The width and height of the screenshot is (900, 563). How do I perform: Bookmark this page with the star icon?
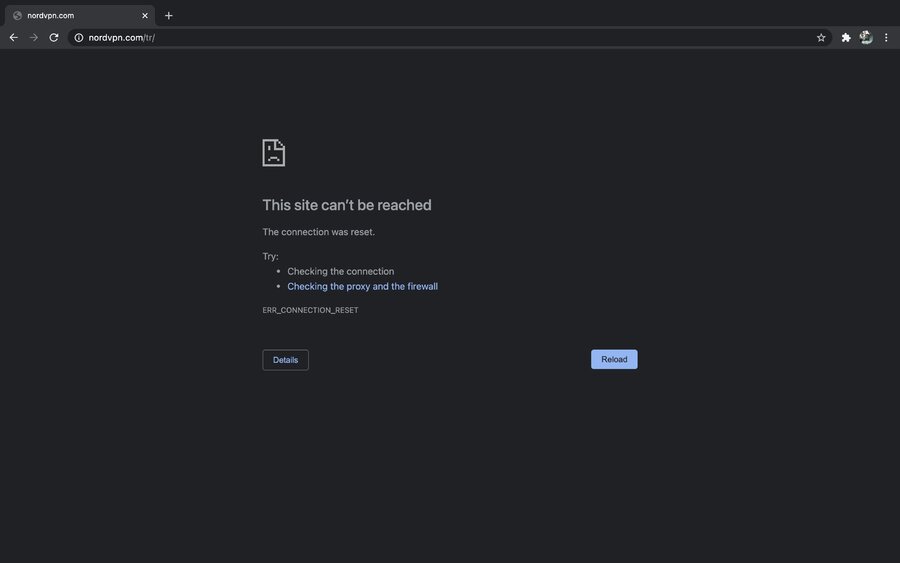pos(821,38)
